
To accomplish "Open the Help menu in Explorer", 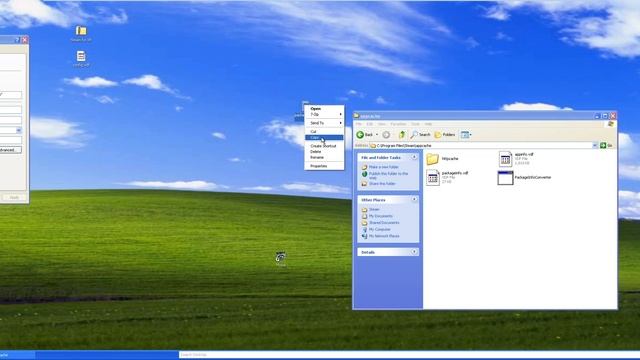I will click(x=428, y=124).
